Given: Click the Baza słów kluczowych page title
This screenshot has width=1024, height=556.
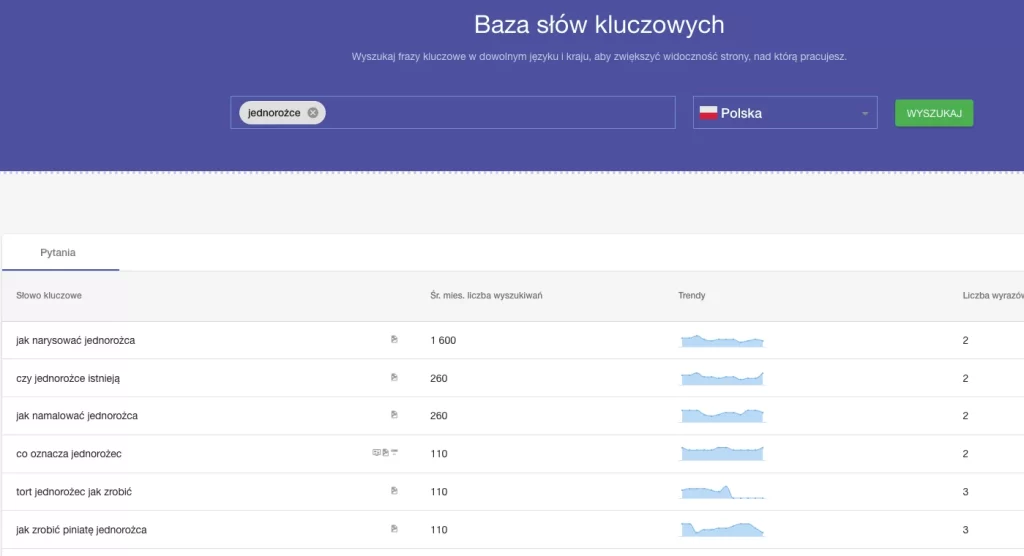Looking at the screenshot, I should (599, 25).
